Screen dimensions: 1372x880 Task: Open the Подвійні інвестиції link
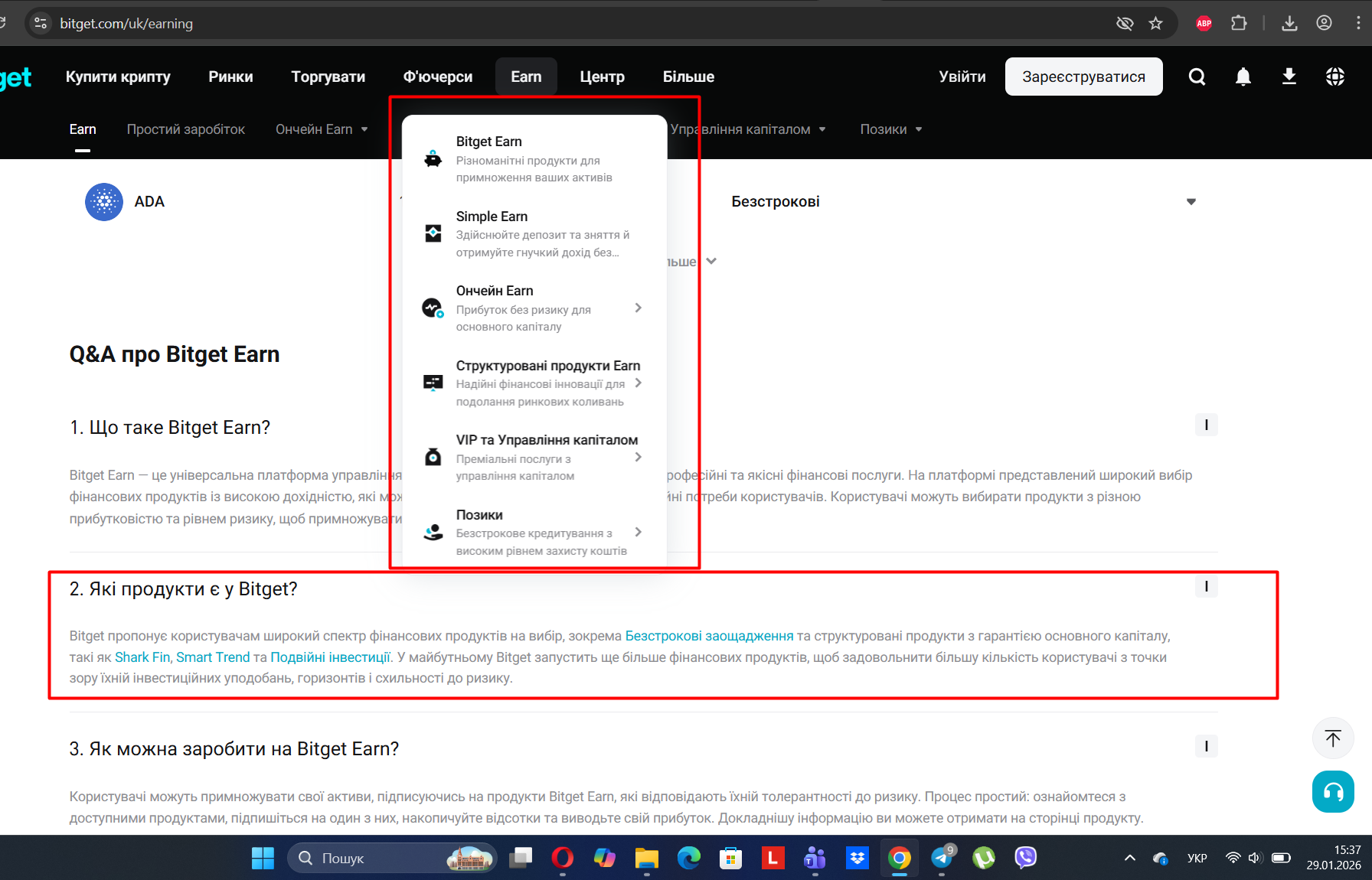(x=331, y=657)
